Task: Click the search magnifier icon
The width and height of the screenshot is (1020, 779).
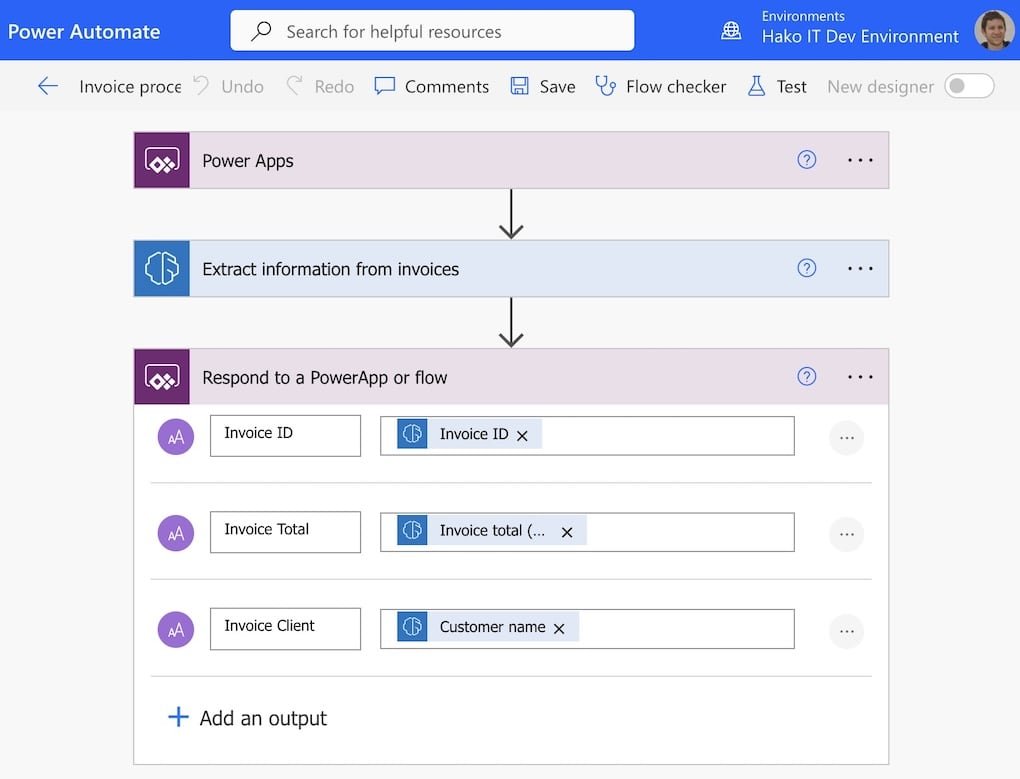Action: tap(261, 31)
